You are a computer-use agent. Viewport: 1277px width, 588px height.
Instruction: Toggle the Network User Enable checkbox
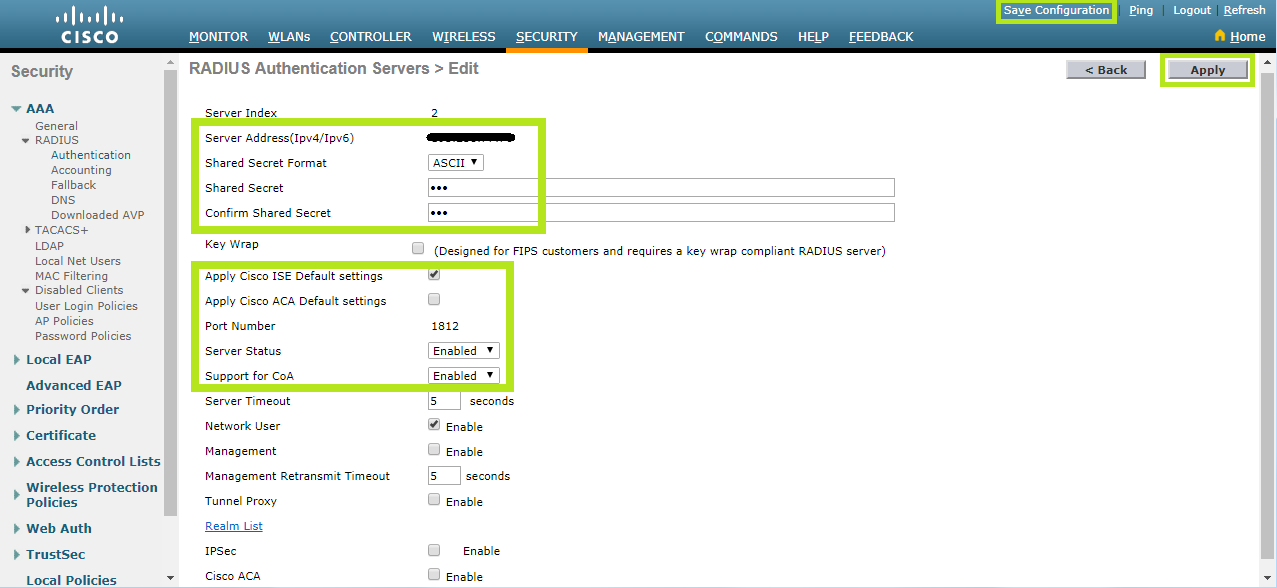[434, 425]
